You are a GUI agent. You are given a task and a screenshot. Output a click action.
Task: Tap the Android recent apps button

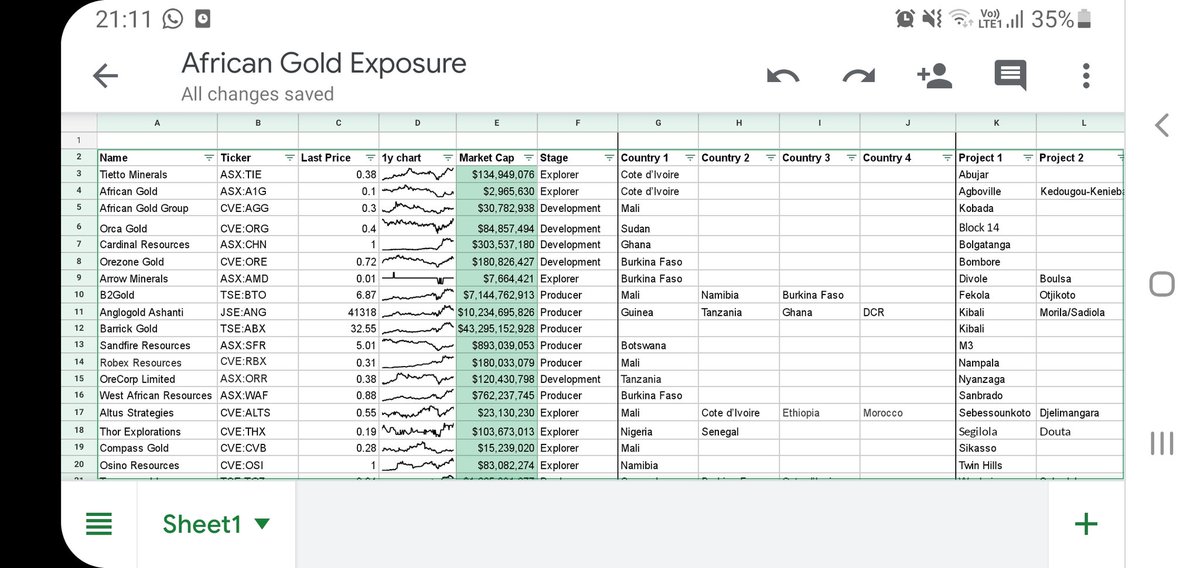pyautogui.click(x=1162, y=443)
